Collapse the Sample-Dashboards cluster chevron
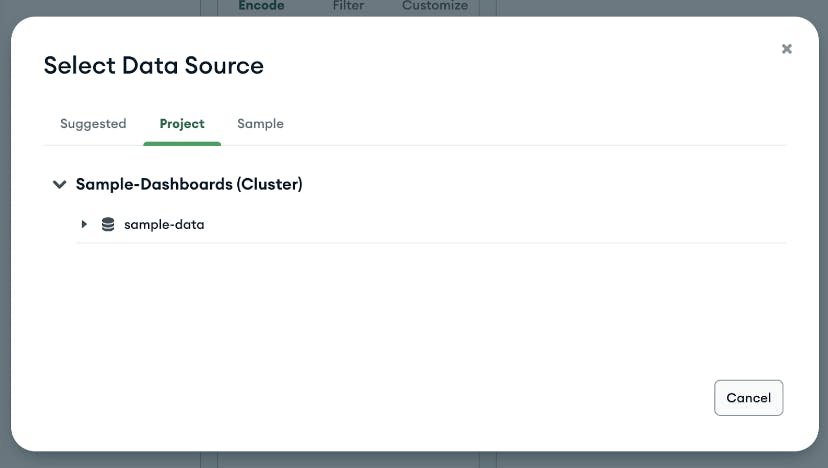828x468 pixels. click(60, 184)
